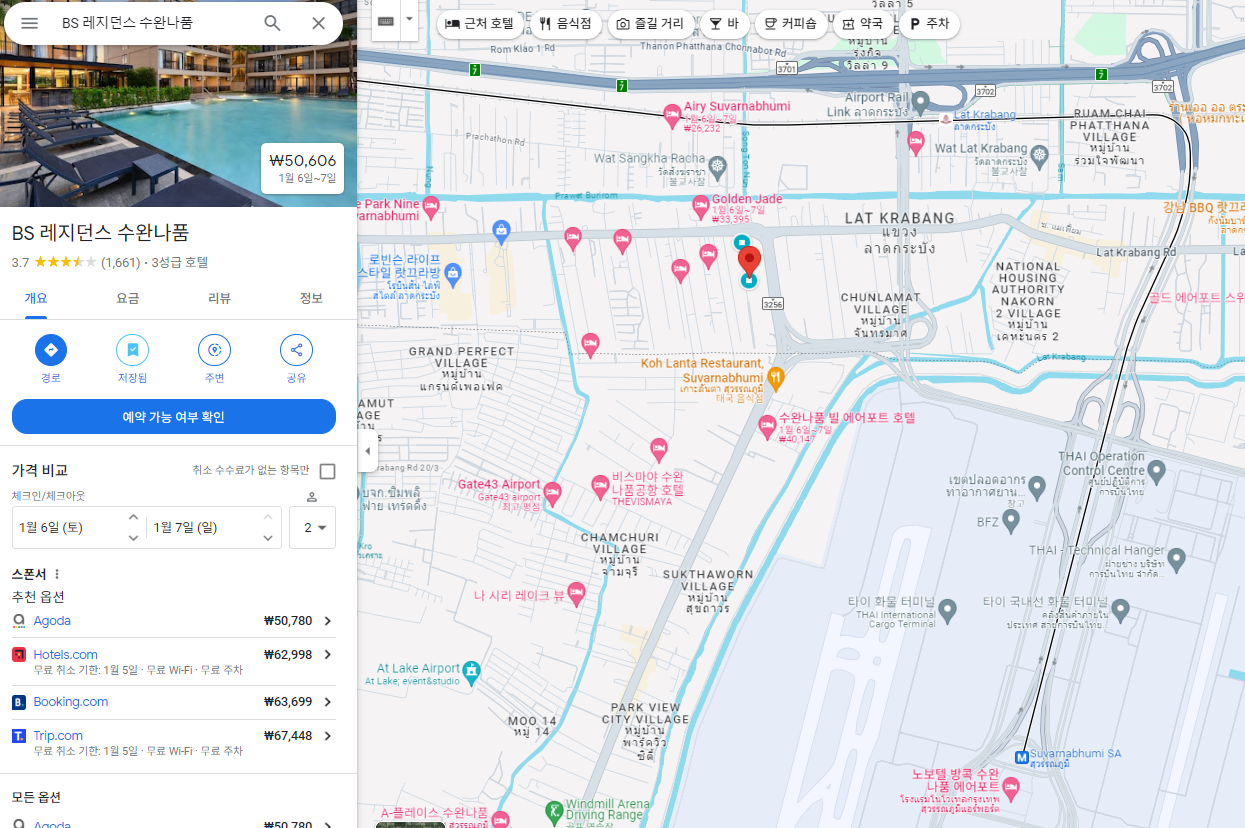Screen dimensions: 1245x828
Task: Clear the search with X icon
Action: pyautogui.click(x=318, y=23)
